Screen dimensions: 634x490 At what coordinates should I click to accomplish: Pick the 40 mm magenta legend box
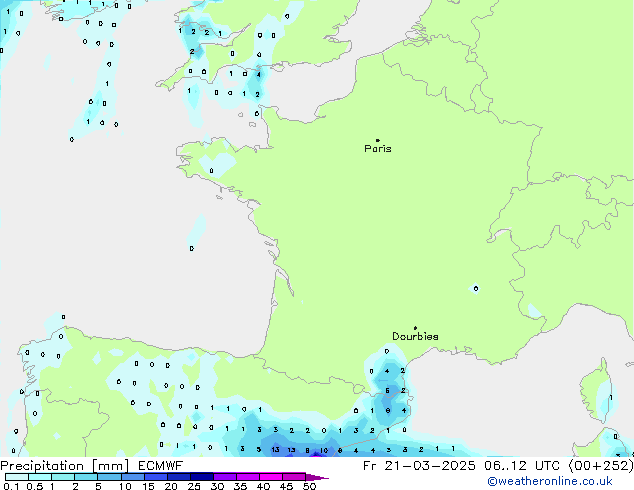271,477
